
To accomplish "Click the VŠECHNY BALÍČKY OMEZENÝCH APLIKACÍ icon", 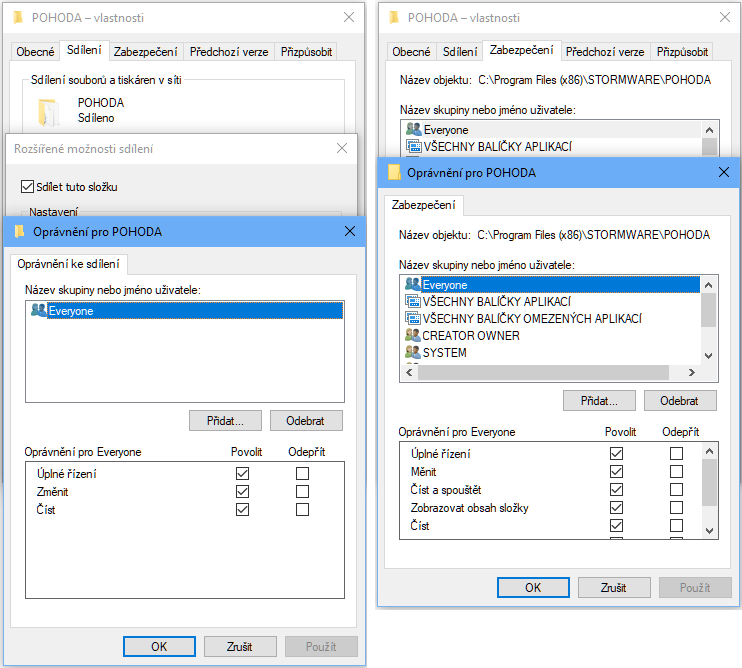I will tap(412, 319).
